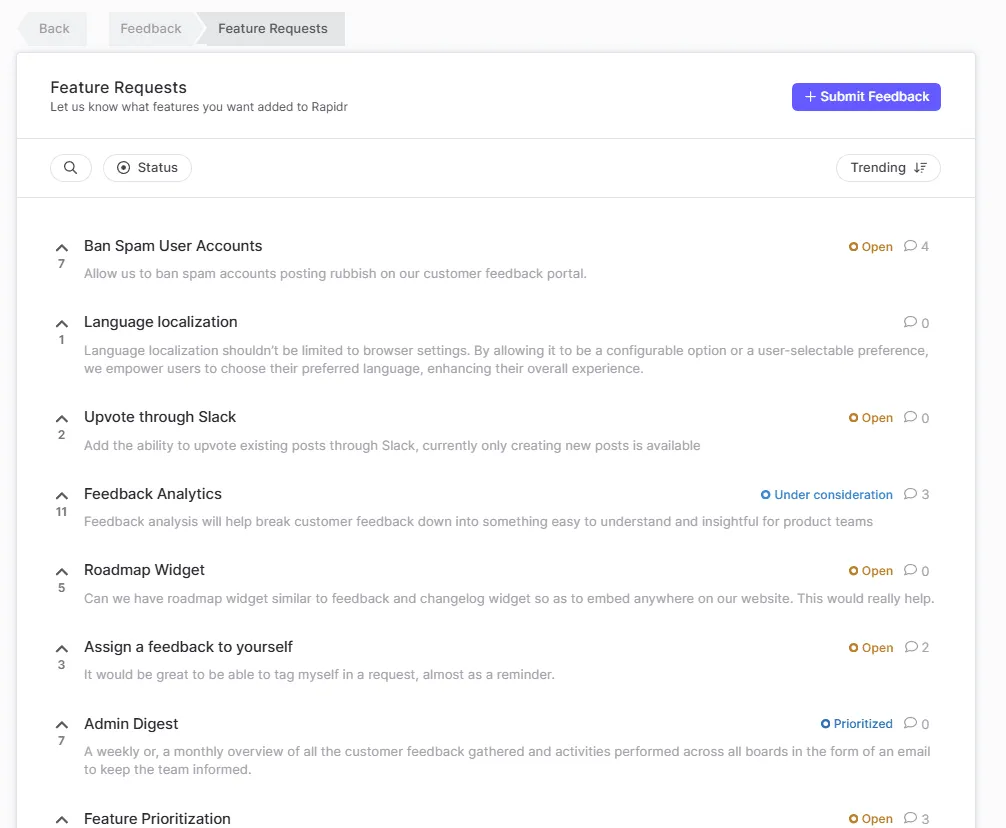Open comments on Feedback Analytics post
Screen dimensions: 1006x828
pos(916,494)
